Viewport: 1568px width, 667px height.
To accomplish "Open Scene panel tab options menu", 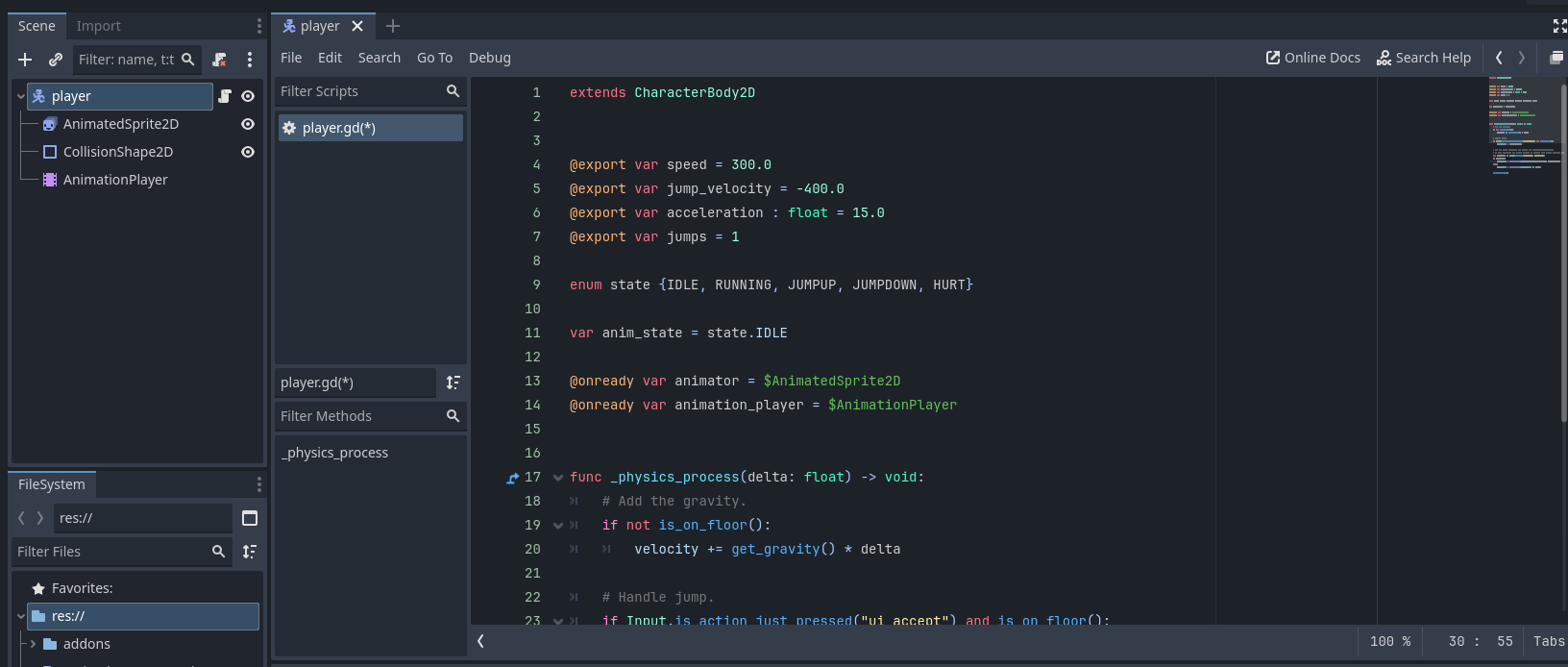I will click(x=258, y=26).
